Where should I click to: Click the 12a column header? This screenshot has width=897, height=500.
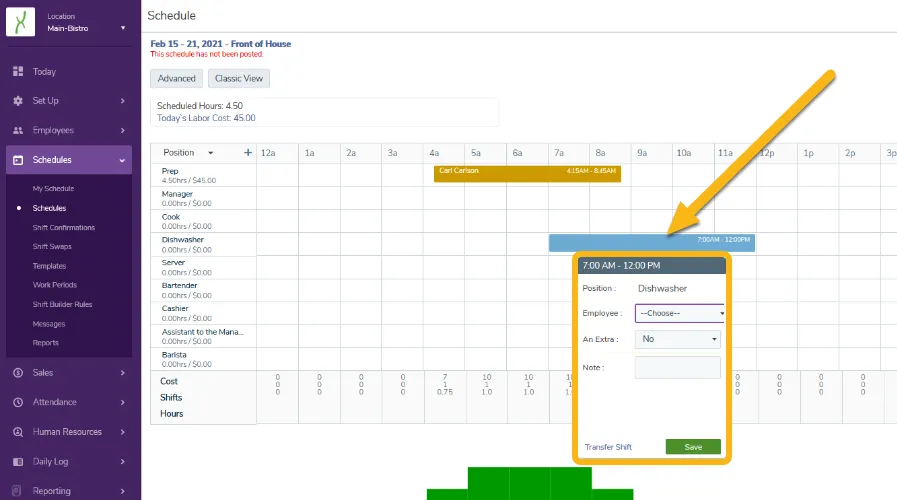(268, 153)
